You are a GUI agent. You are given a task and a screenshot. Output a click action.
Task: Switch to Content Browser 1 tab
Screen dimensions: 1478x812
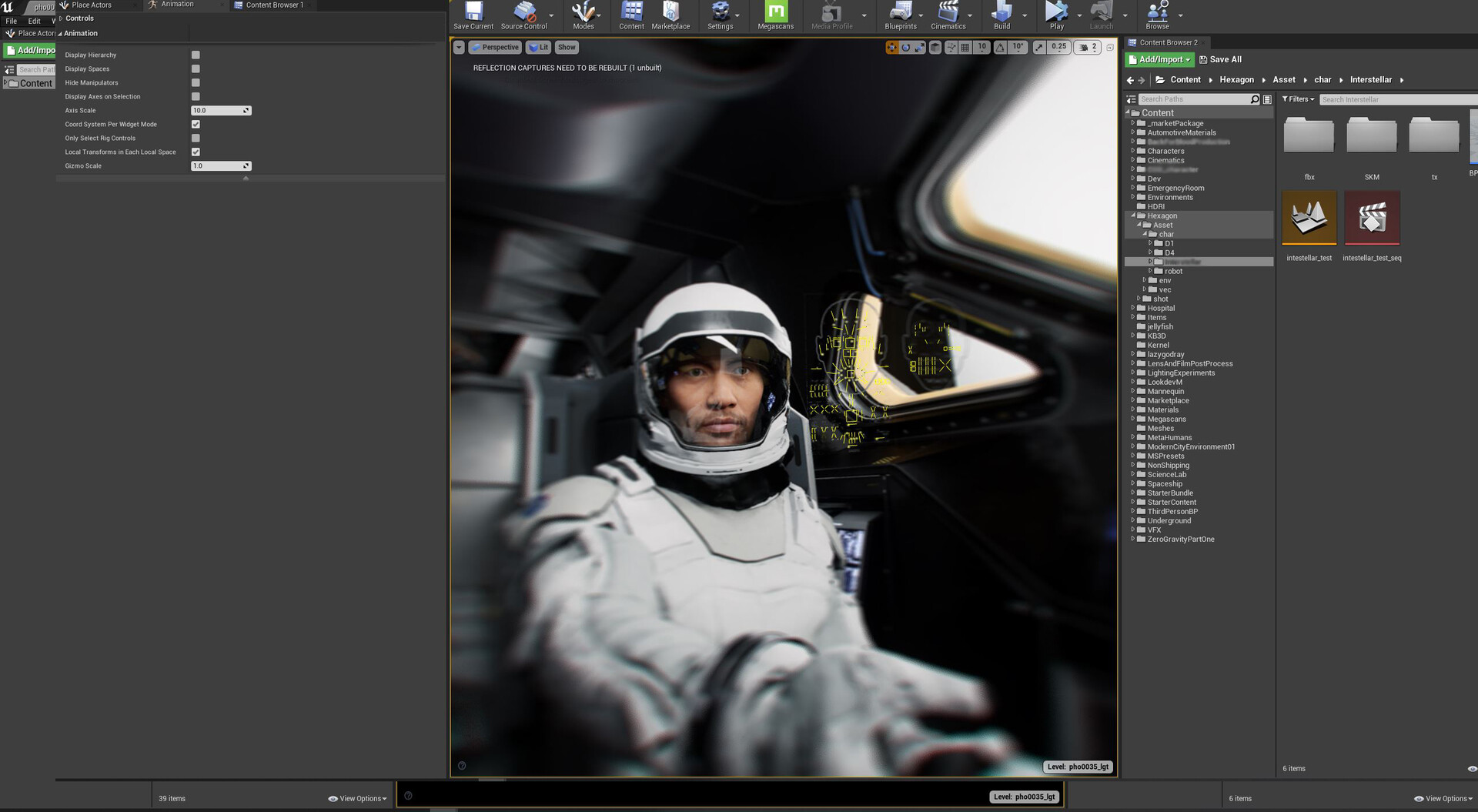[275, 5]
